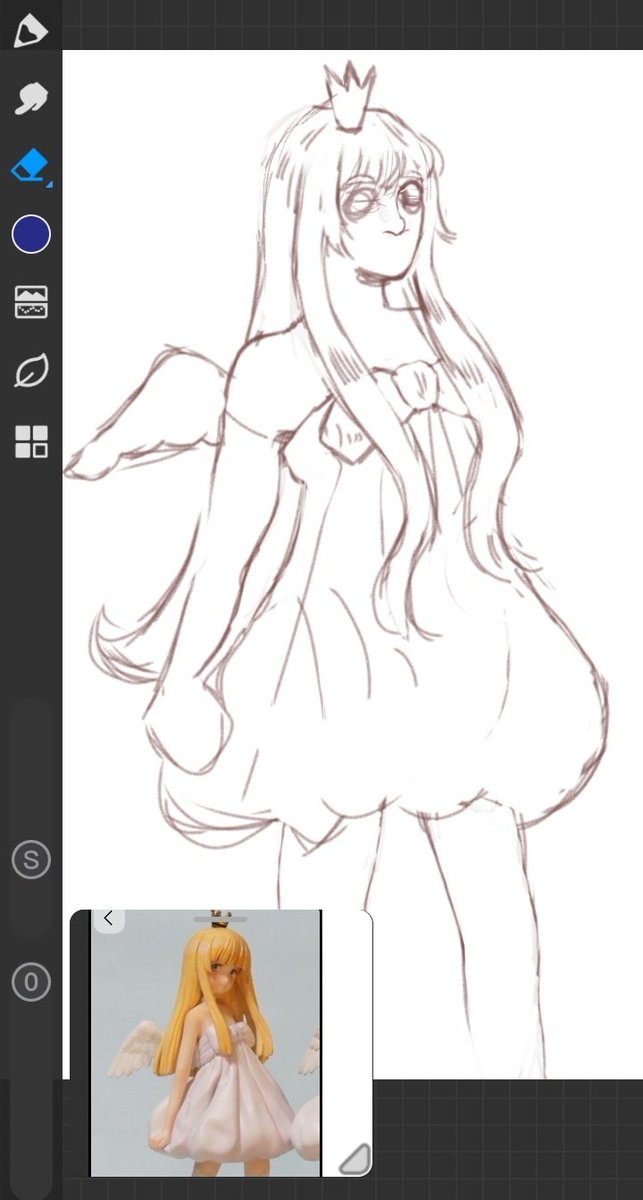Image resolution: width=643 pixels, height=1200 pixels.
Task: Click the reference window top drag handle
Action: pyautogui.click(x=220, y=917)
